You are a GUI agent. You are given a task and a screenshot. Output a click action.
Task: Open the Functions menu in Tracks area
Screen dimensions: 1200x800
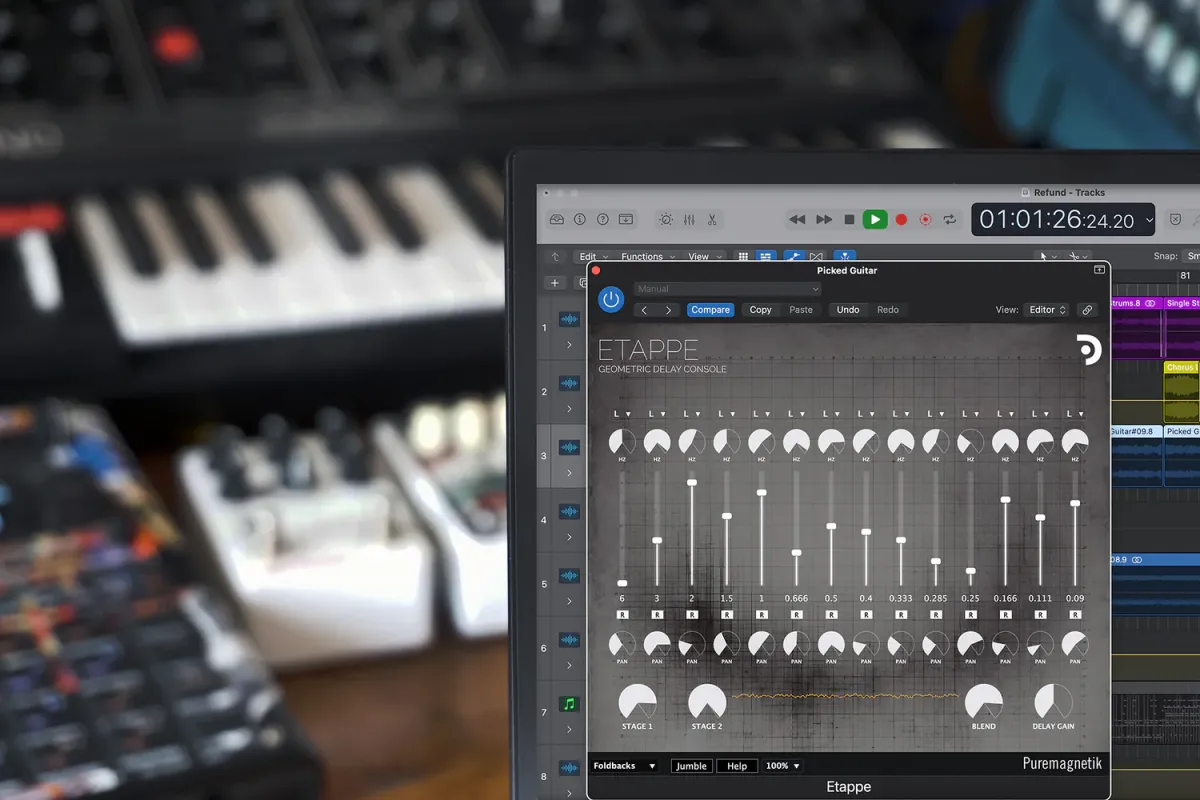648,257
